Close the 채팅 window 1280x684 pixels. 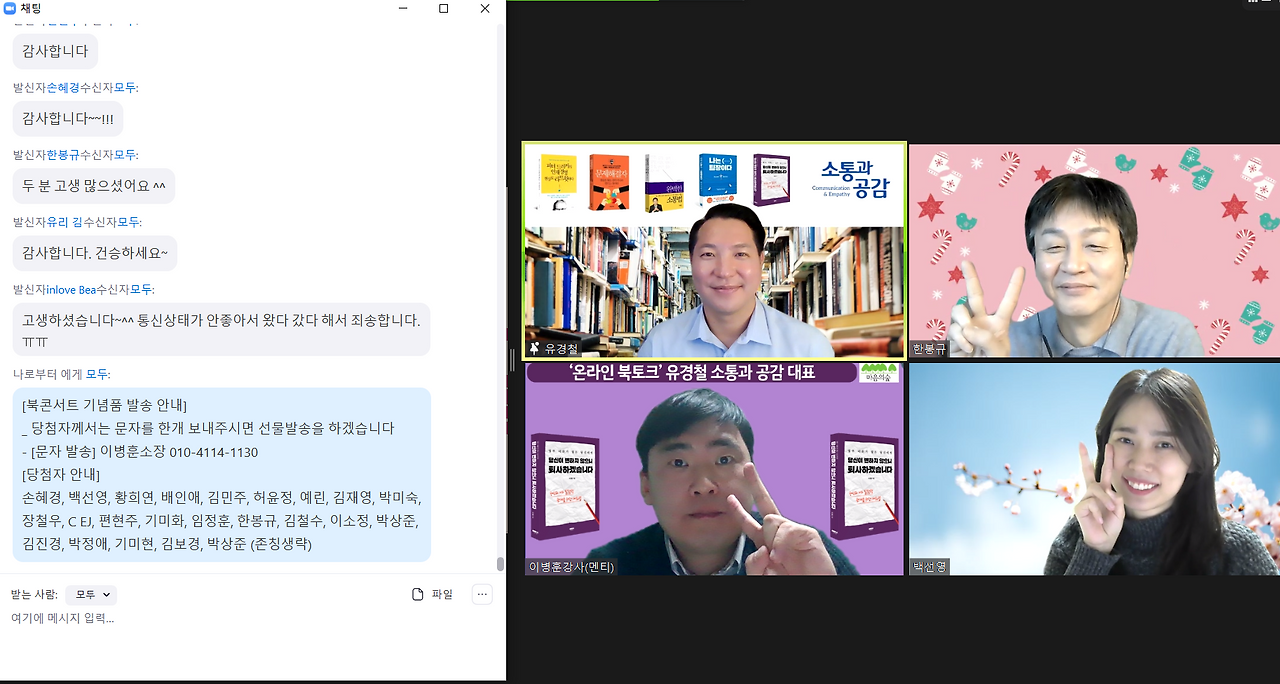[x=485, y=8]
